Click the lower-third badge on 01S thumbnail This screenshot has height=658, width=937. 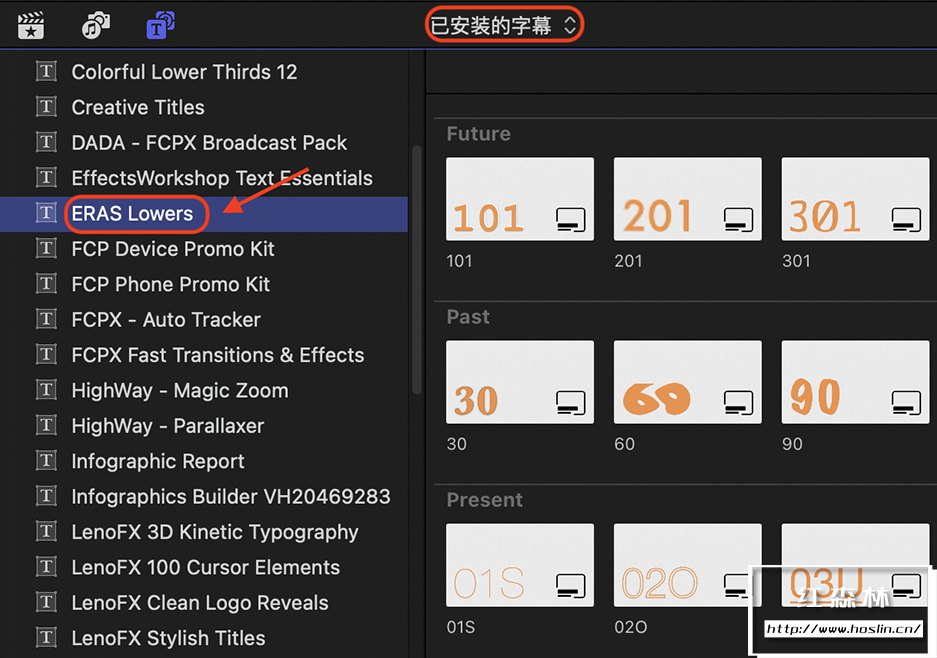pos(571,586)
